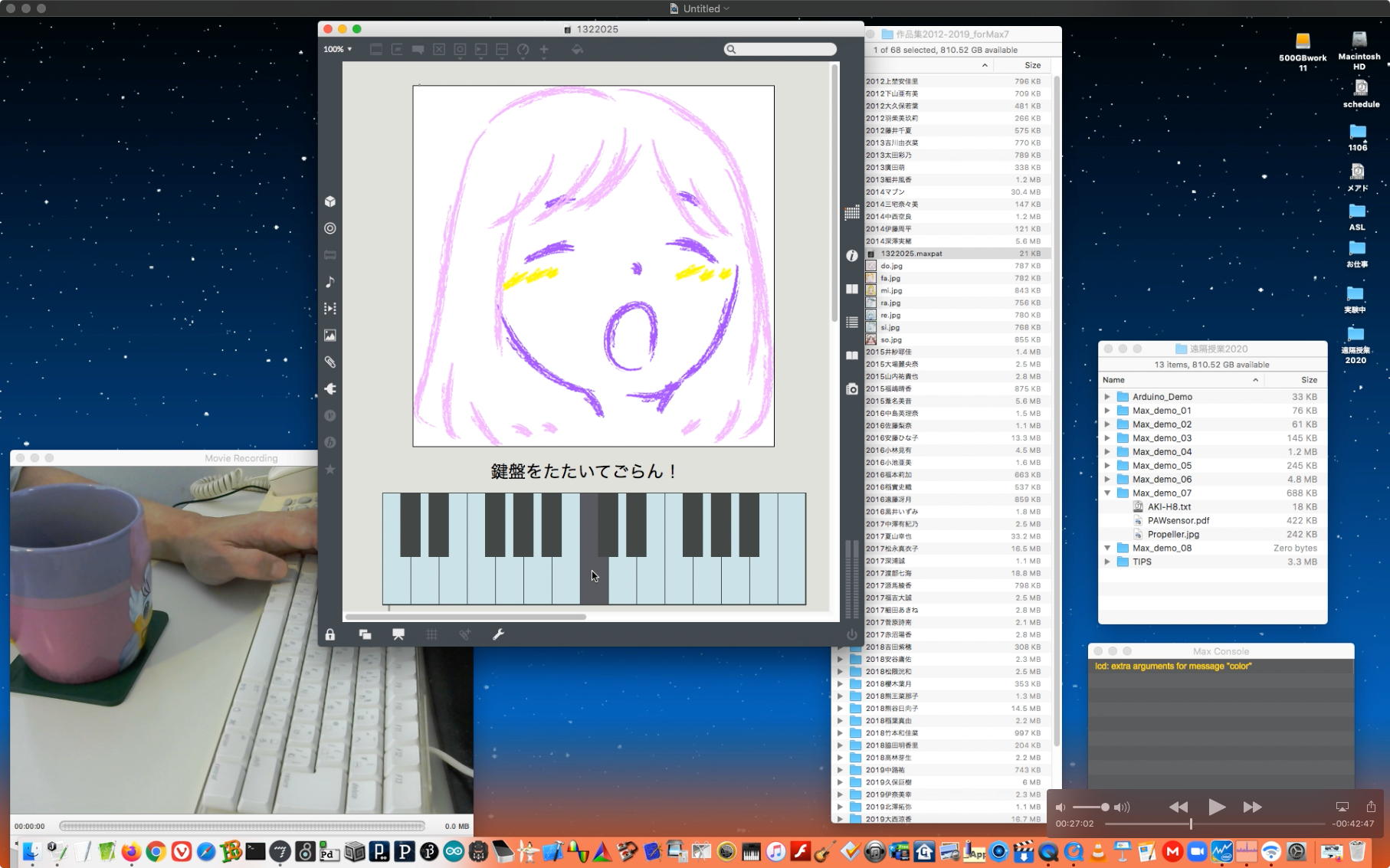This screenshot has width=1390, height=868.
Task: Expand the Arduino_Demo folder
Action: (x=1107, y=397)
